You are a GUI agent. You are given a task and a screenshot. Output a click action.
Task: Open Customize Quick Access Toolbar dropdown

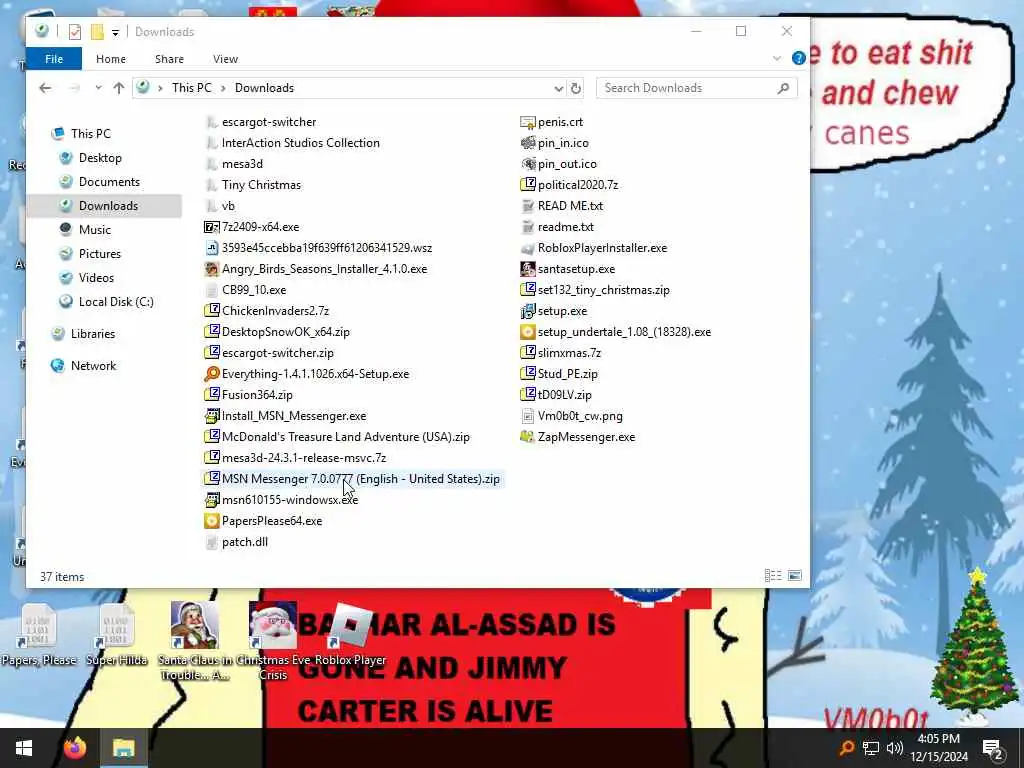click(x=115, y=32)
